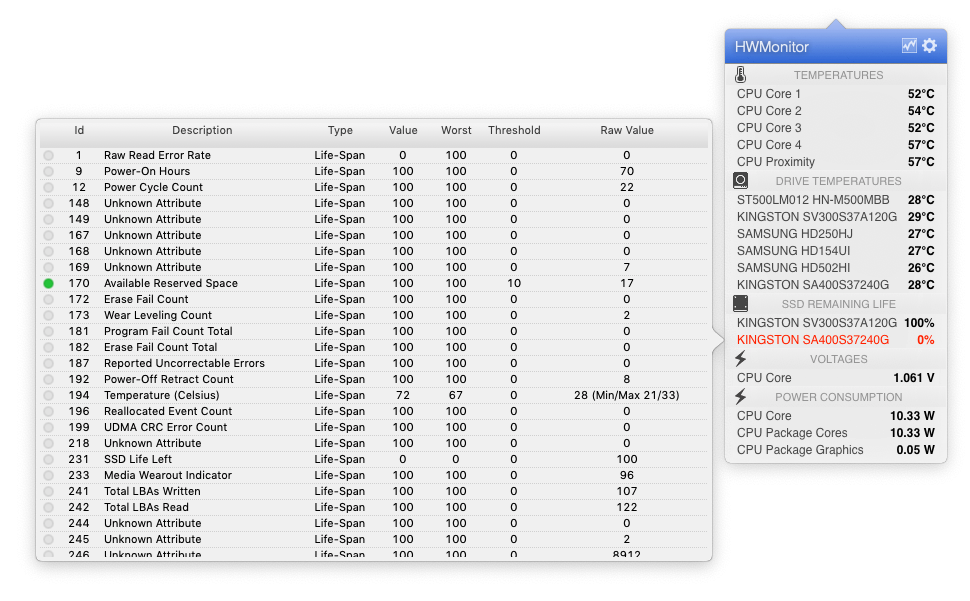970x601 pixels.
Task: Sort by the Raw Value column header
Action: click(x=627, y=130)
